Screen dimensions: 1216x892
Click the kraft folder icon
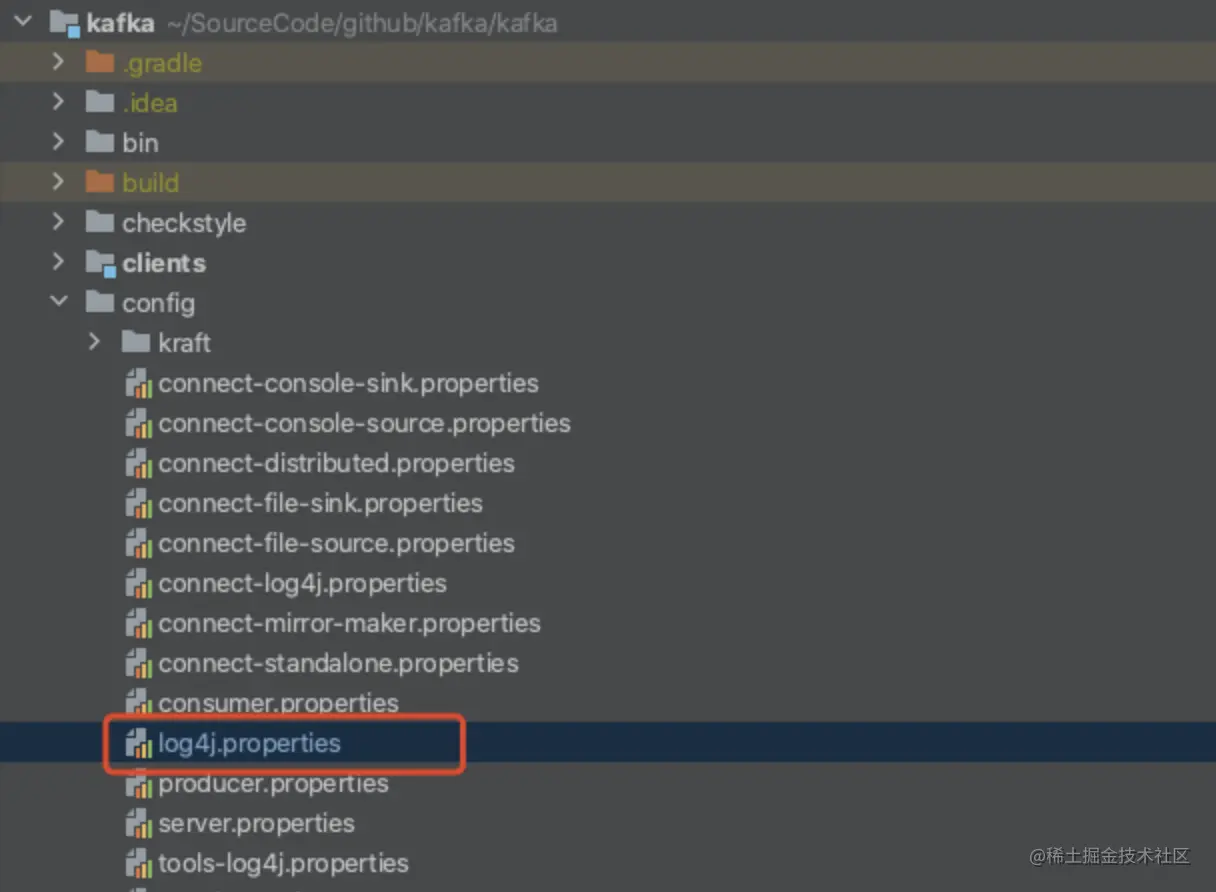coord(135,343)
